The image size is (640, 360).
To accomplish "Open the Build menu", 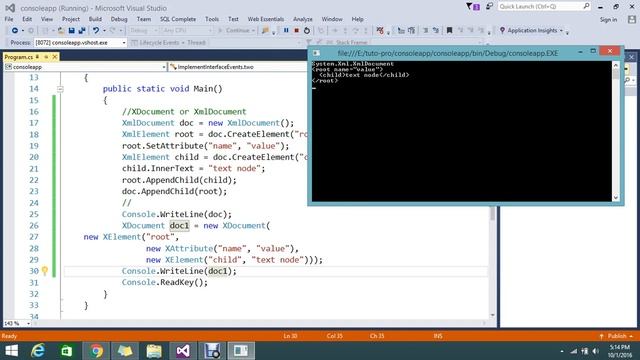I will point(95,19).
